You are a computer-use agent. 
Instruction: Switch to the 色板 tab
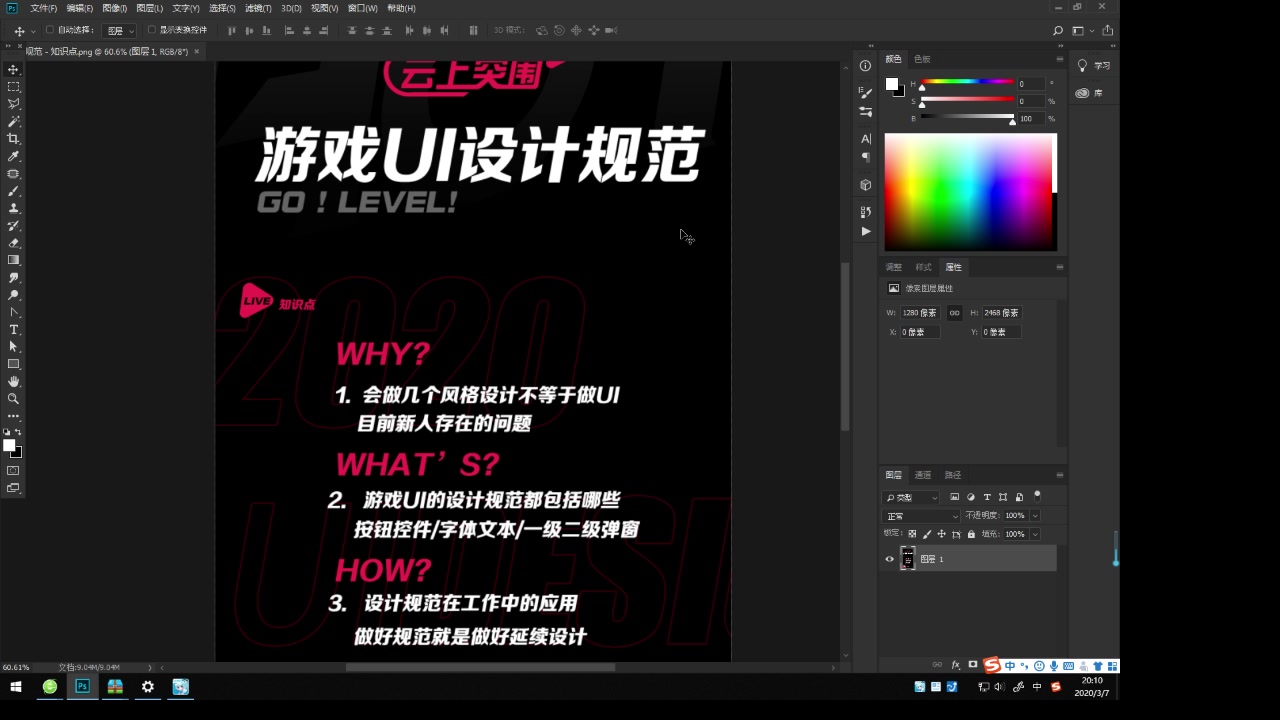(x=921, y=59)
